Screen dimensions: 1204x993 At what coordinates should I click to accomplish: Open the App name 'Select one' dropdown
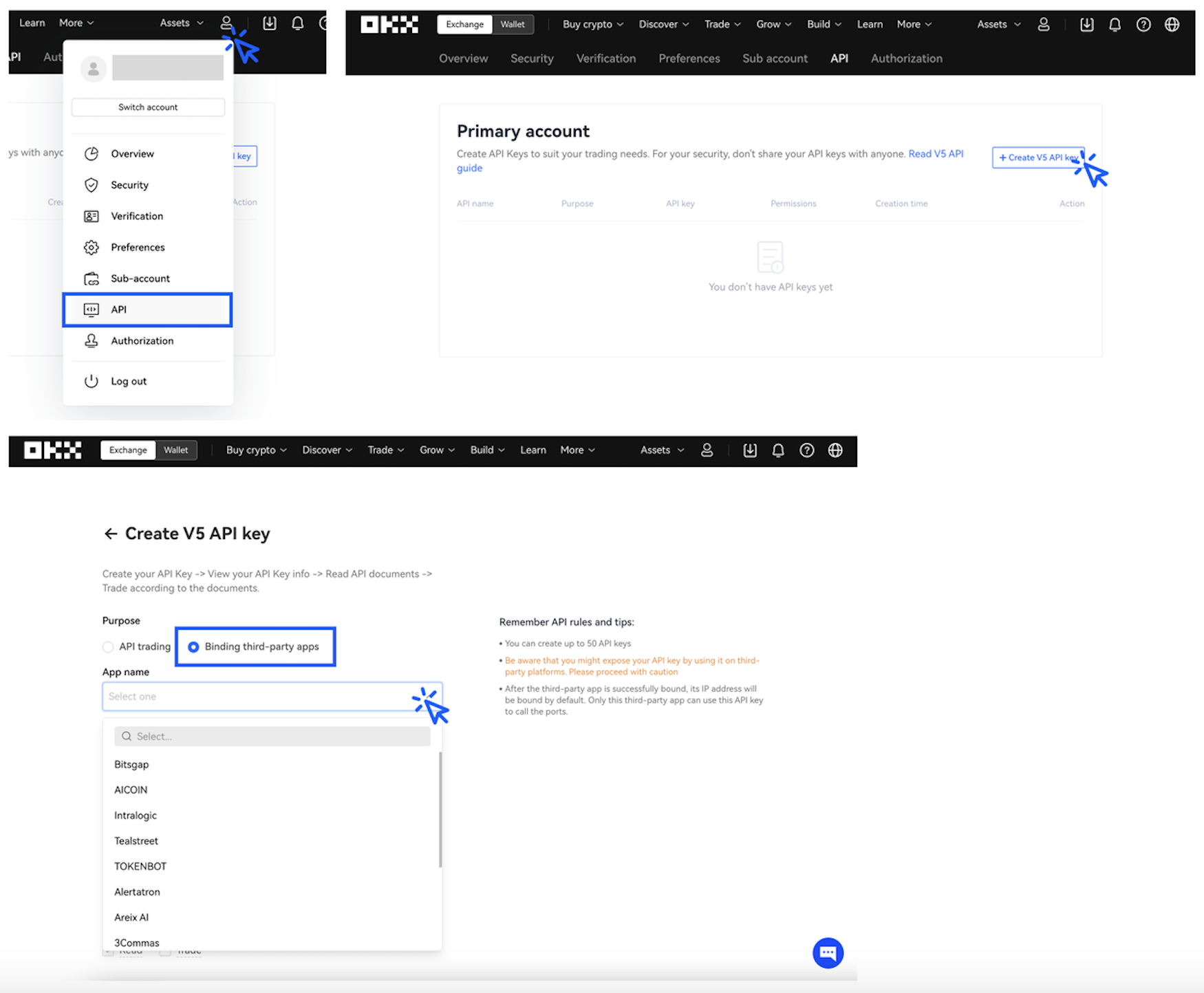point(272,697)
